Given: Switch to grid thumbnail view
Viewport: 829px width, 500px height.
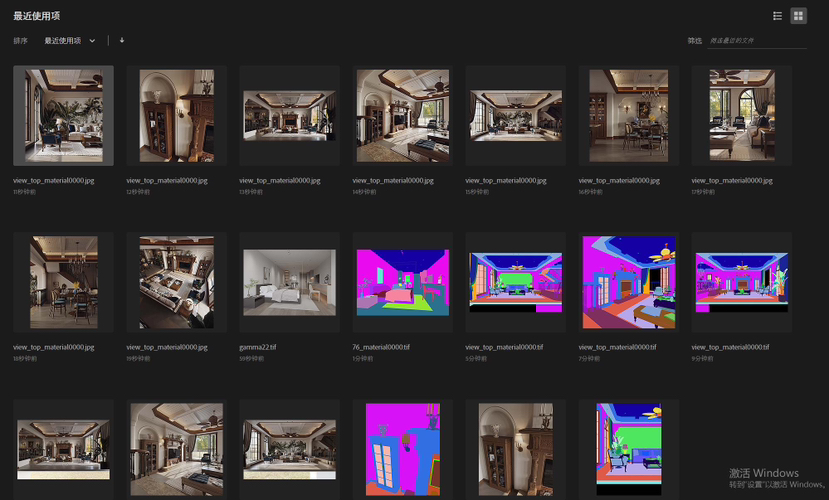Looking at the screenshot, I should point(798,16).
